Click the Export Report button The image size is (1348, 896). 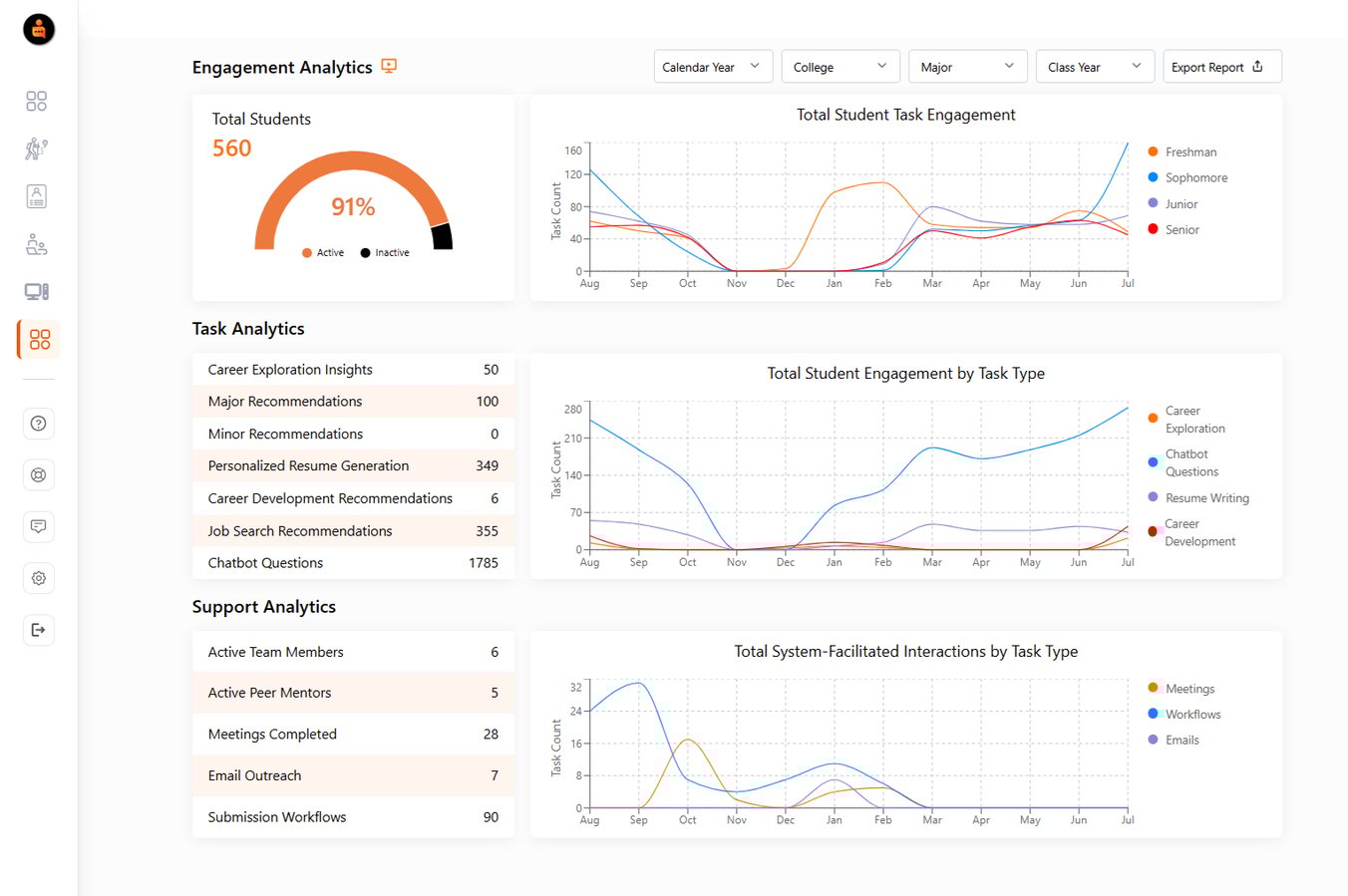(x=1221, y=66)
